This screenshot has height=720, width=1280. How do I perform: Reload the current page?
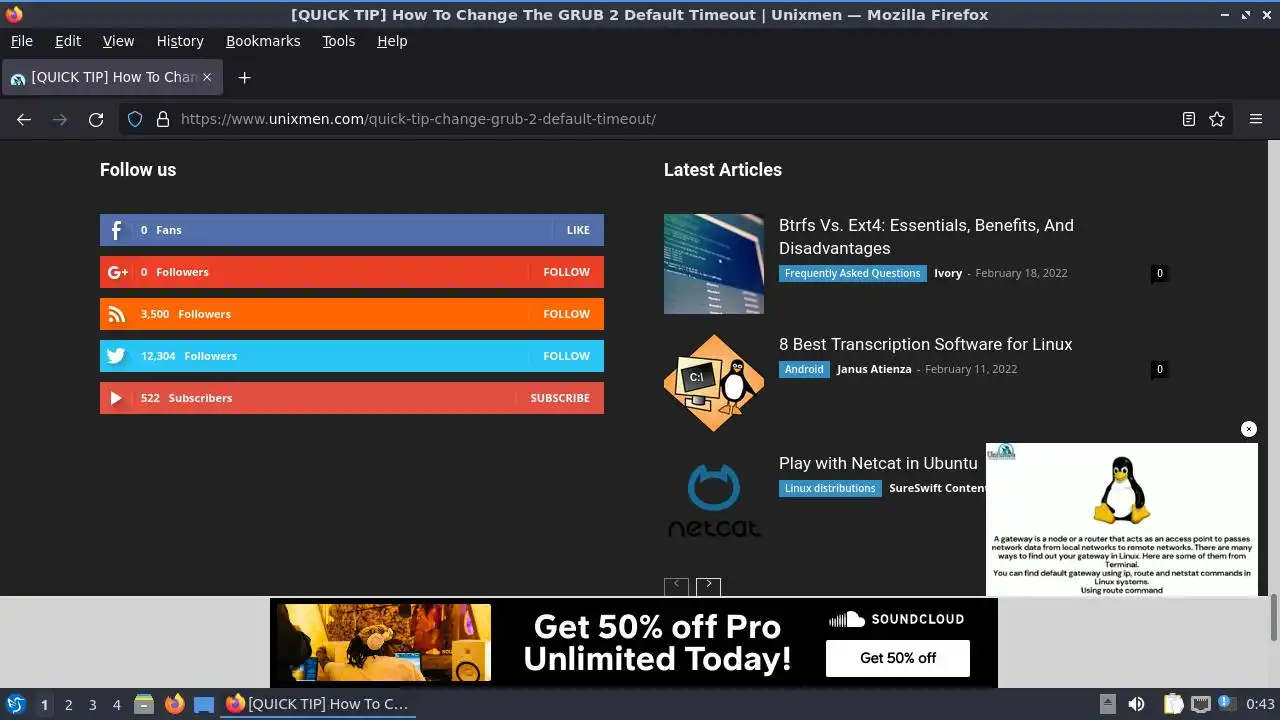click(x=96, y=119)
